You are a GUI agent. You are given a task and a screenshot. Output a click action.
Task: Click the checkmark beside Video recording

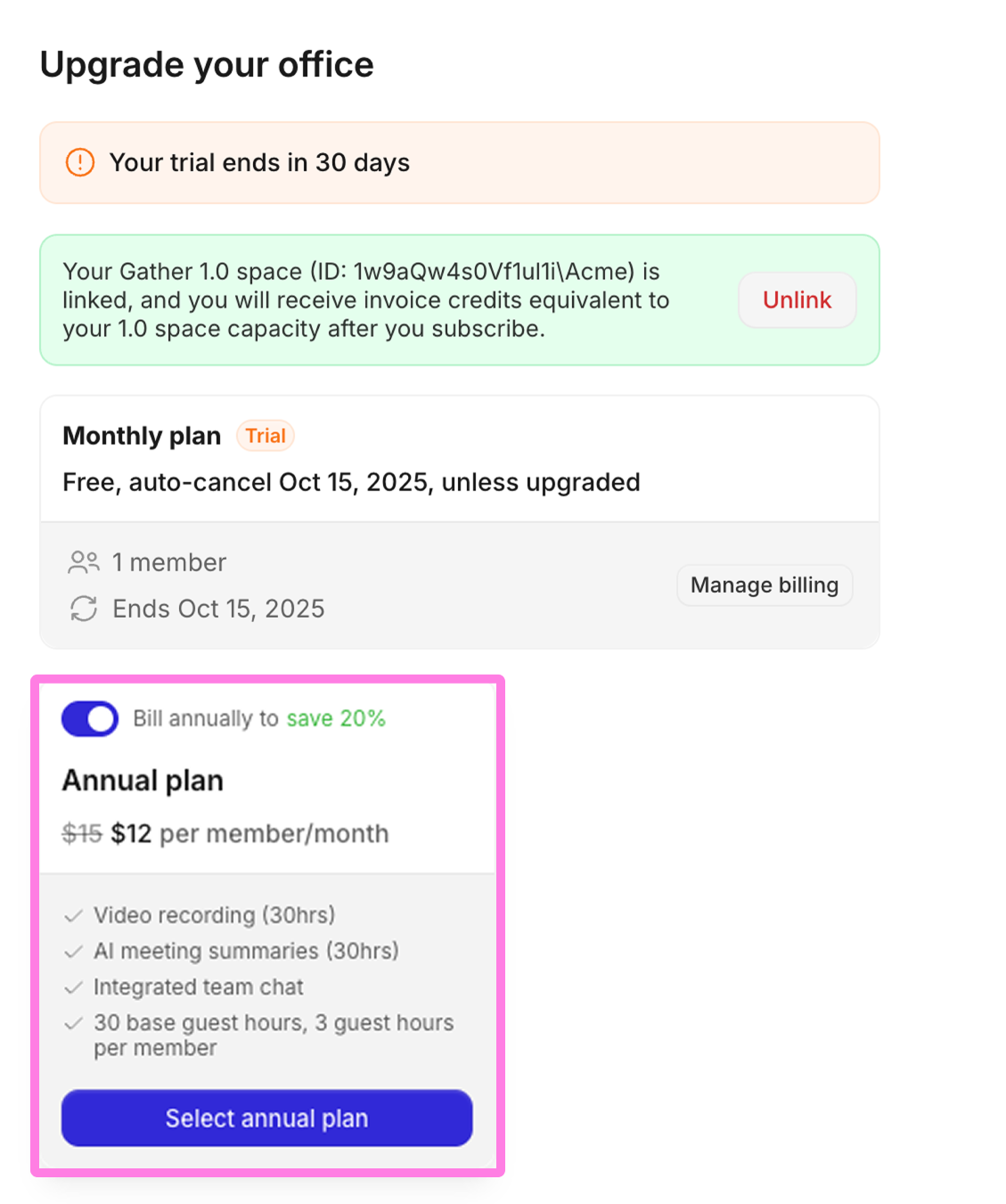(74, 915)
